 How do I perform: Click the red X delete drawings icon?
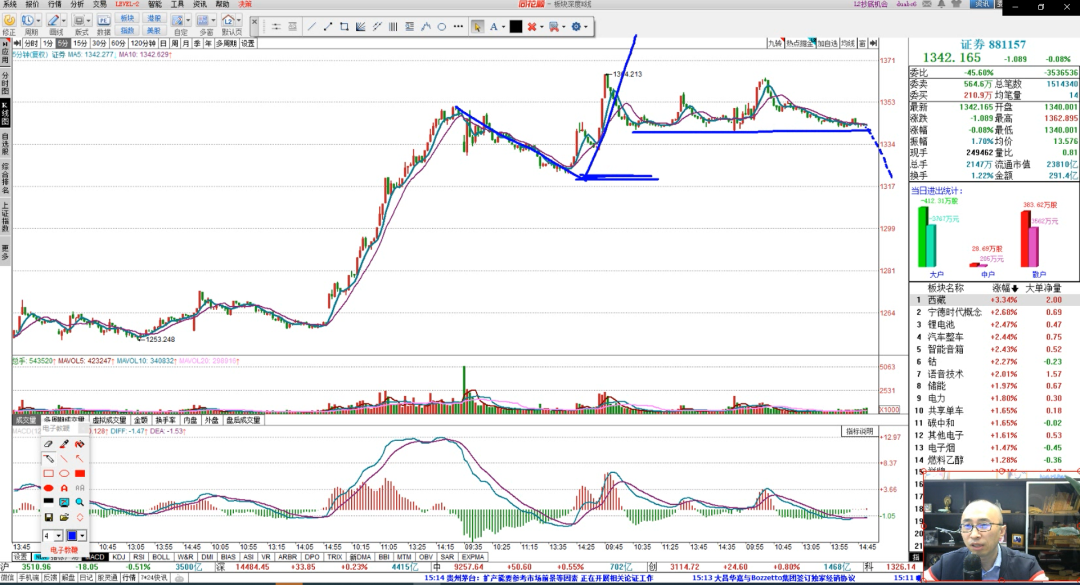pyautogui.click(x=532, y=27)
